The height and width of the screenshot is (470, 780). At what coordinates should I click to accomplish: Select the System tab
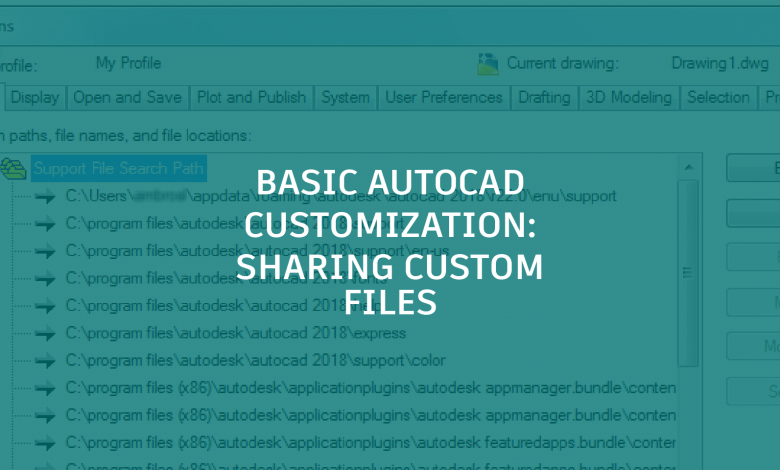345,97
